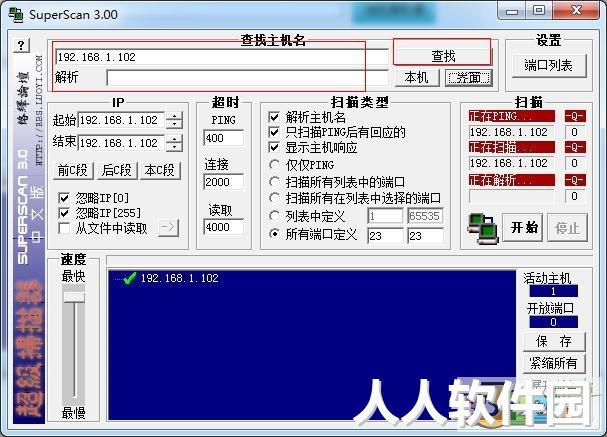Click the 开放端口 count value
This screenshot has height=437, width=607.
(x=554, y=322)
